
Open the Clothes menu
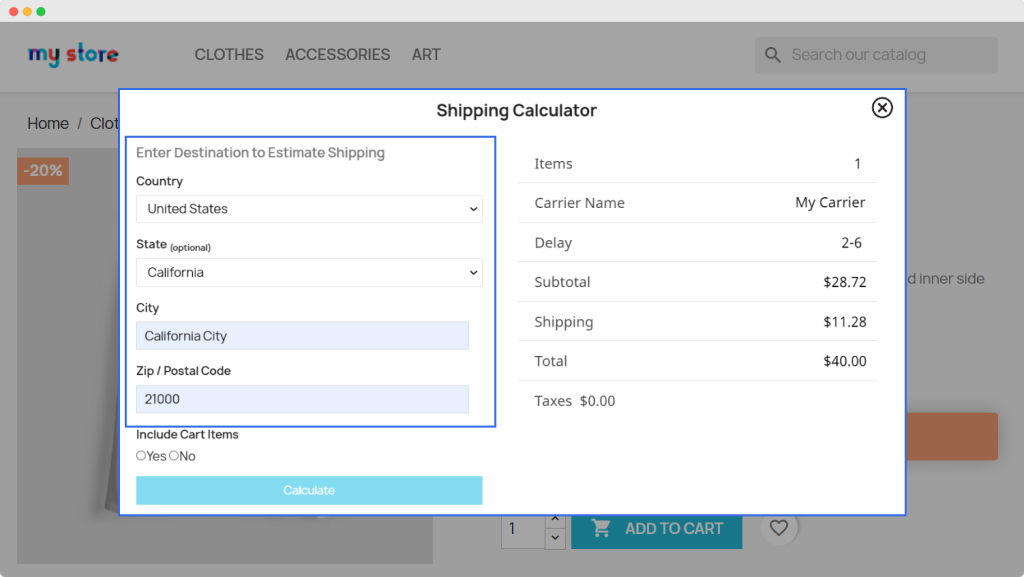pos(229,55)
